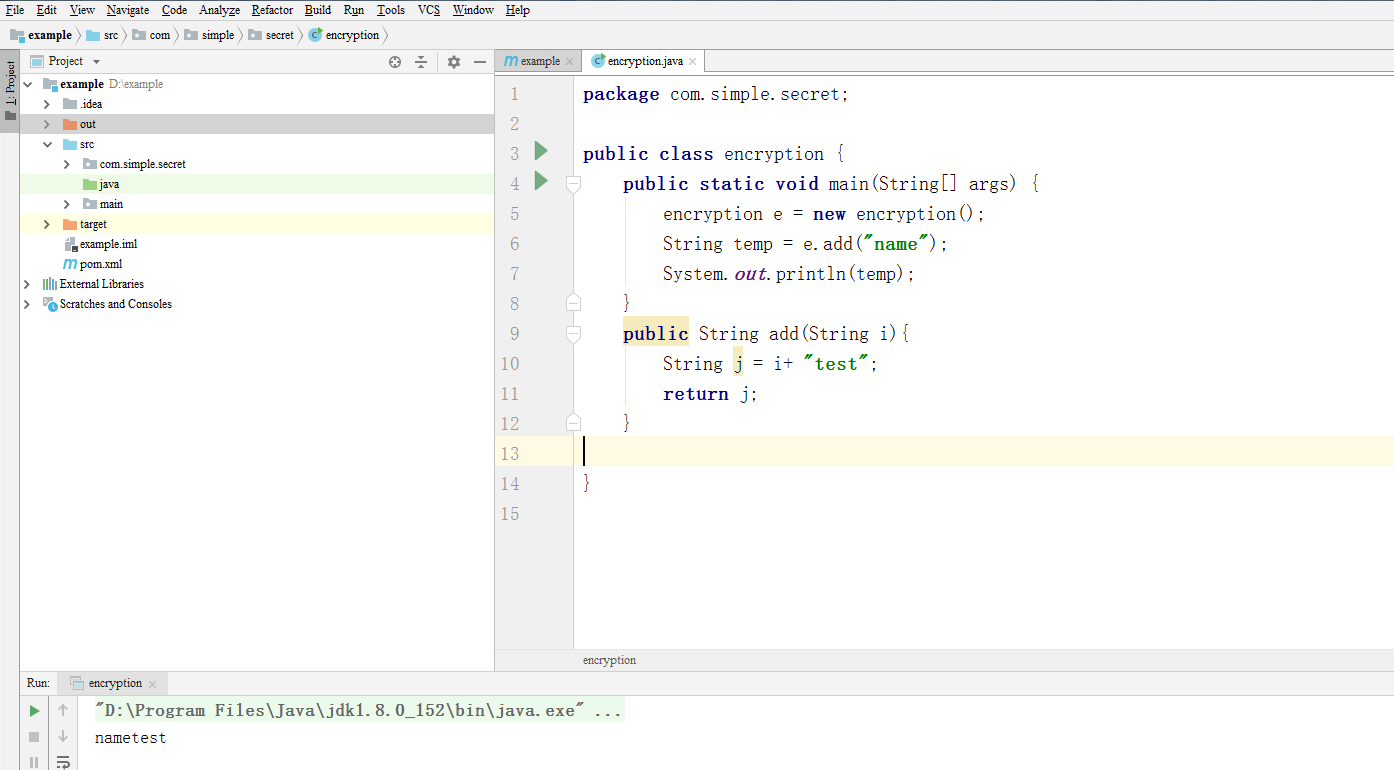The height and width of the screenshot is (770, 1394).
Task: Open Project panel settings gear
Action: (x=454, y=62)
